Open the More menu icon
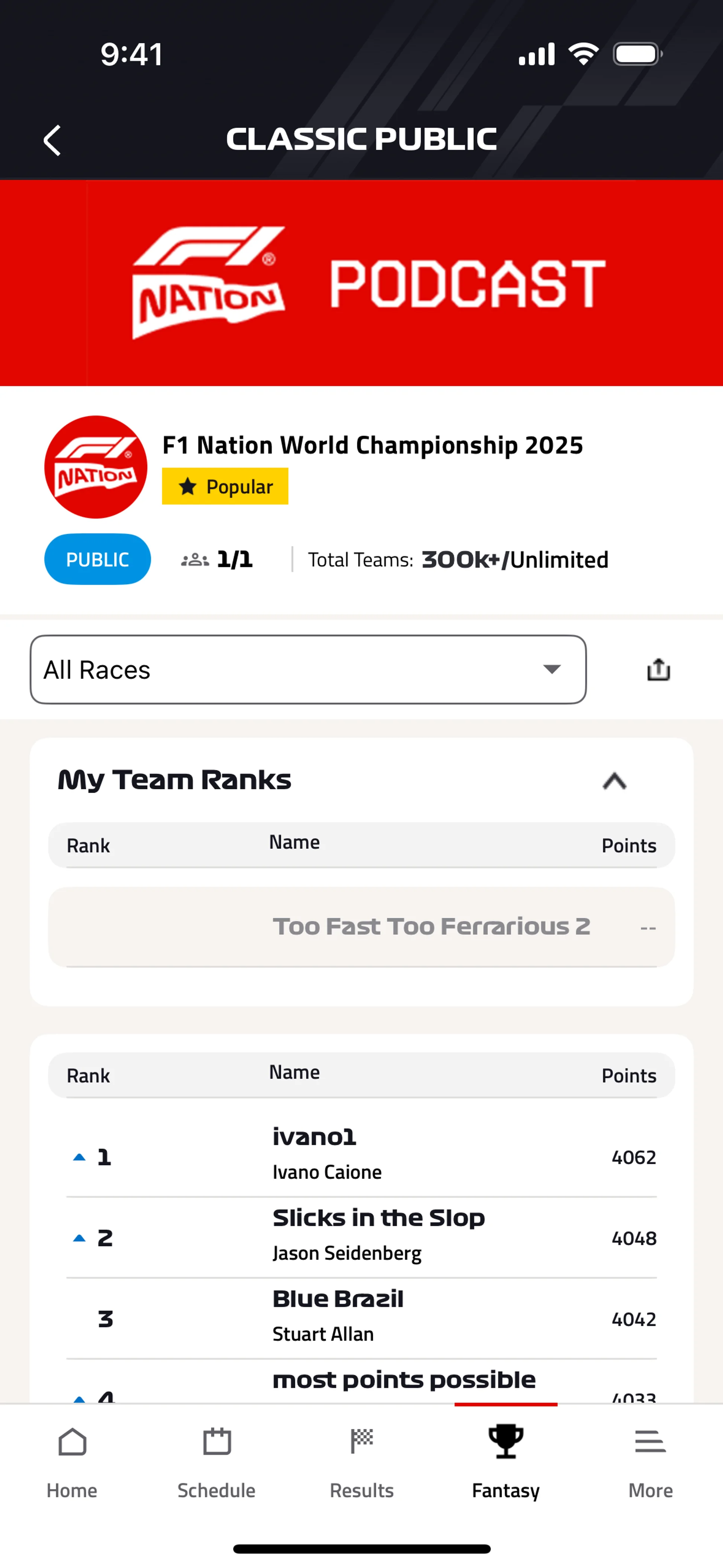Image resolution: width=723 pixels, height=1568 pixels. [650, 1442]
